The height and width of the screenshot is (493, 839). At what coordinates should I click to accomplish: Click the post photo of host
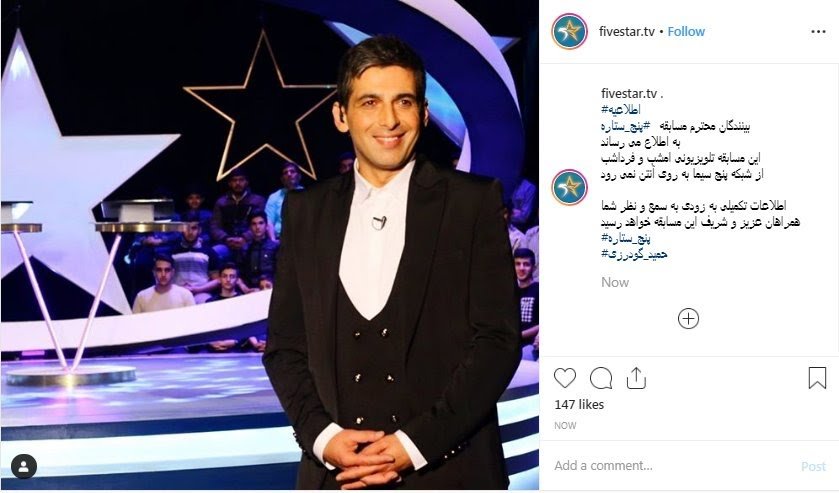click(270, 245)
